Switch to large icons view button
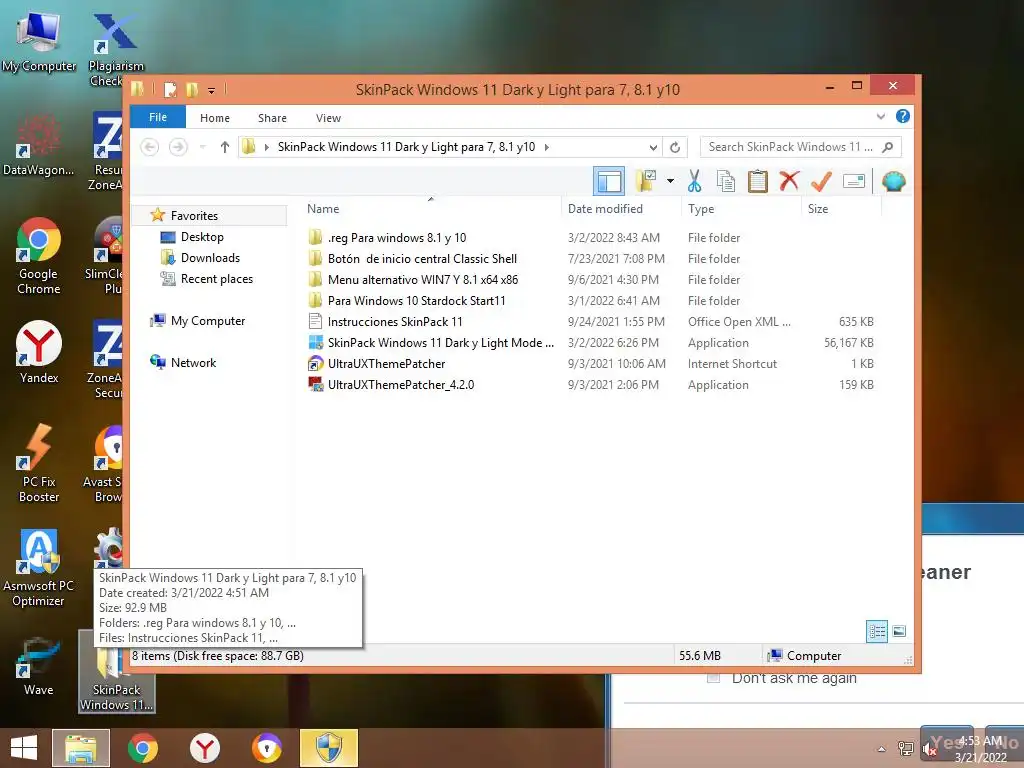 (x=899, y=631)
